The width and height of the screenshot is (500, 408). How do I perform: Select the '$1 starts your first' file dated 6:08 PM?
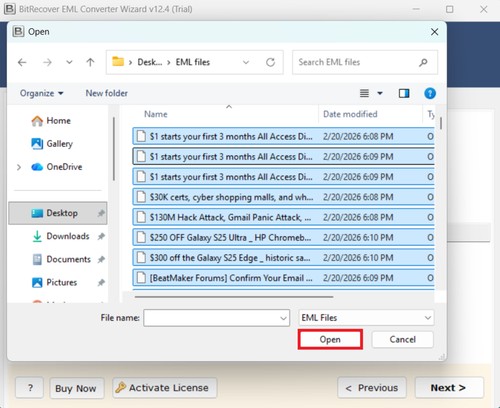click(x=283, y=136)
